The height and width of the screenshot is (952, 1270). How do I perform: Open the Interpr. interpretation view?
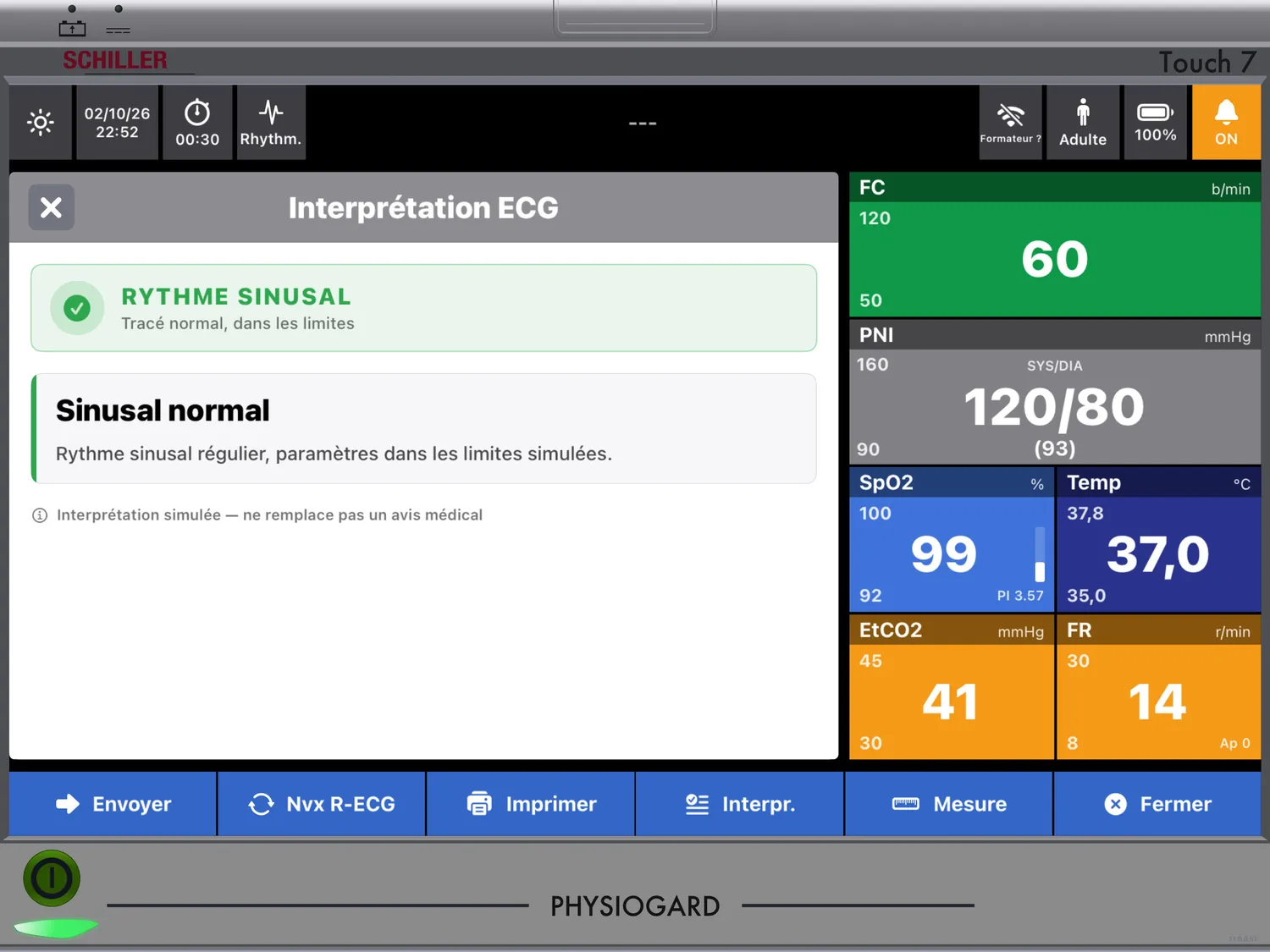tap(740, 804)
